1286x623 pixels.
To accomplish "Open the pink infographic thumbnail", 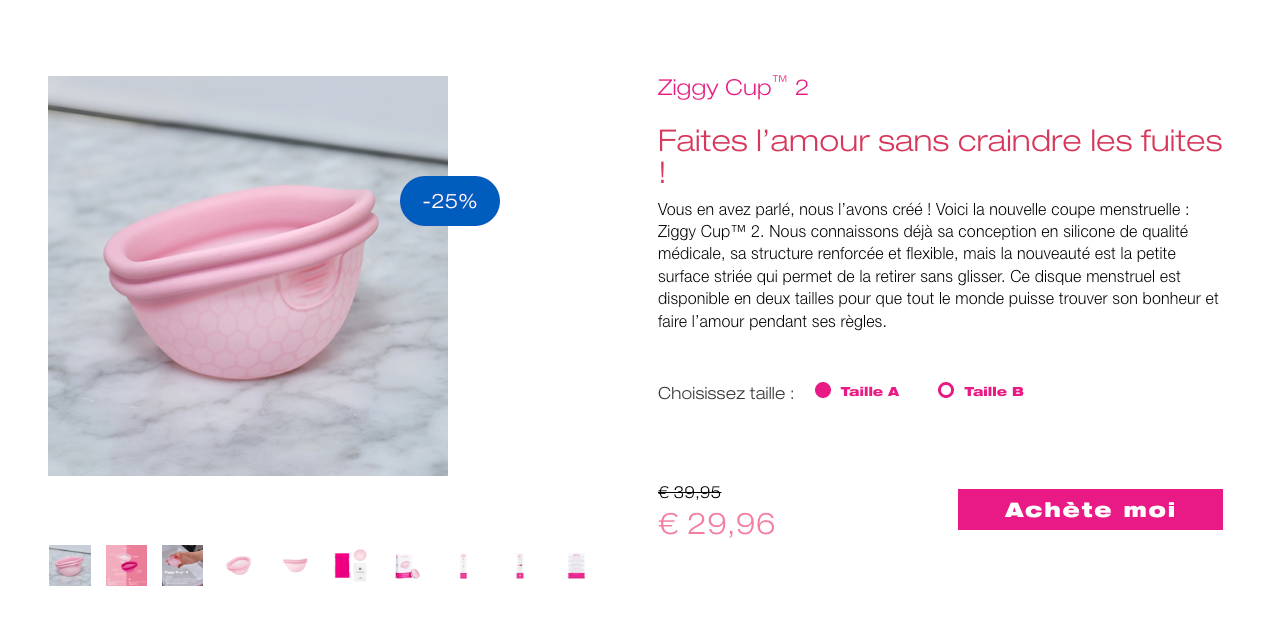I will coord(126,565).
